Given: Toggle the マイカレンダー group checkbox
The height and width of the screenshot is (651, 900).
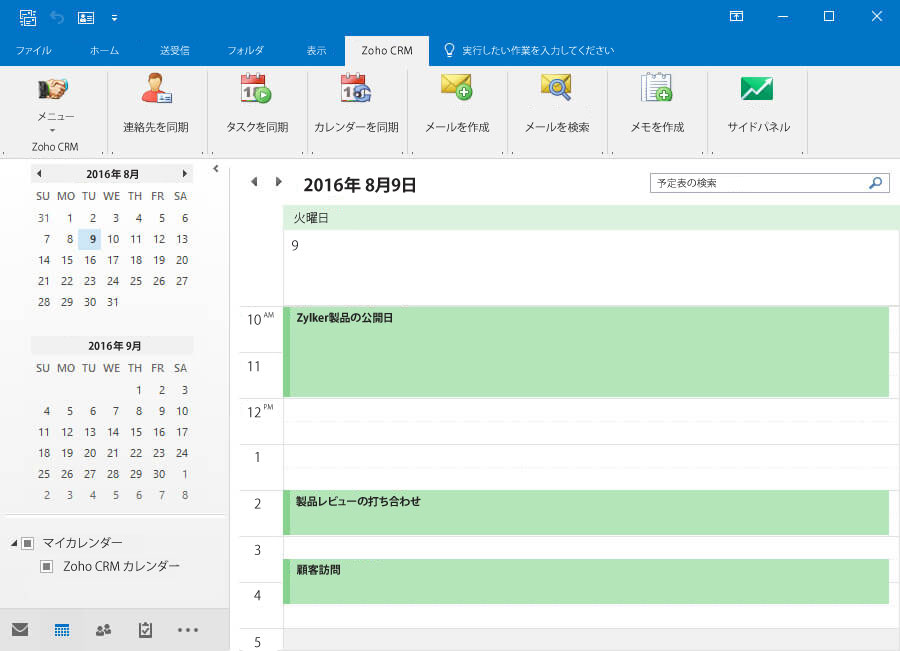Looking at the screenshot, I should 28,543.
